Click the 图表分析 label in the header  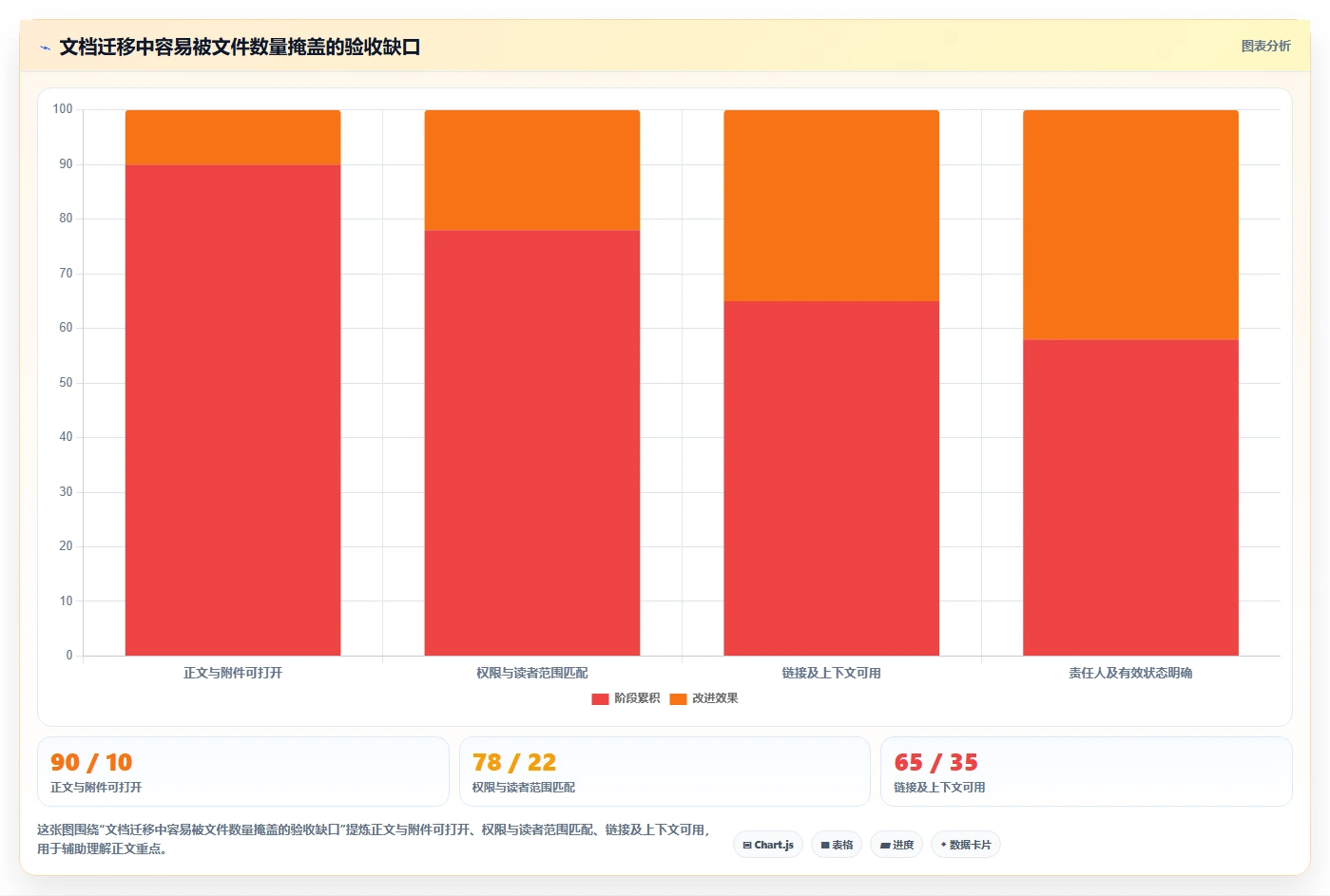click(x=1265, y=46)
